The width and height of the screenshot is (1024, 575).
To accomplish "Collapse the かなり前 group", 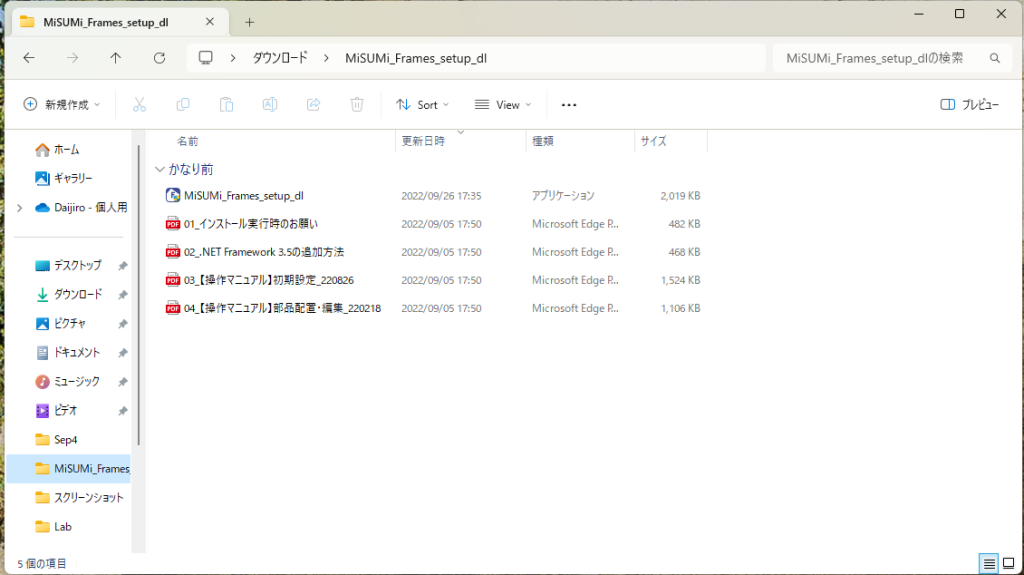I will click(x=160, y=169).
